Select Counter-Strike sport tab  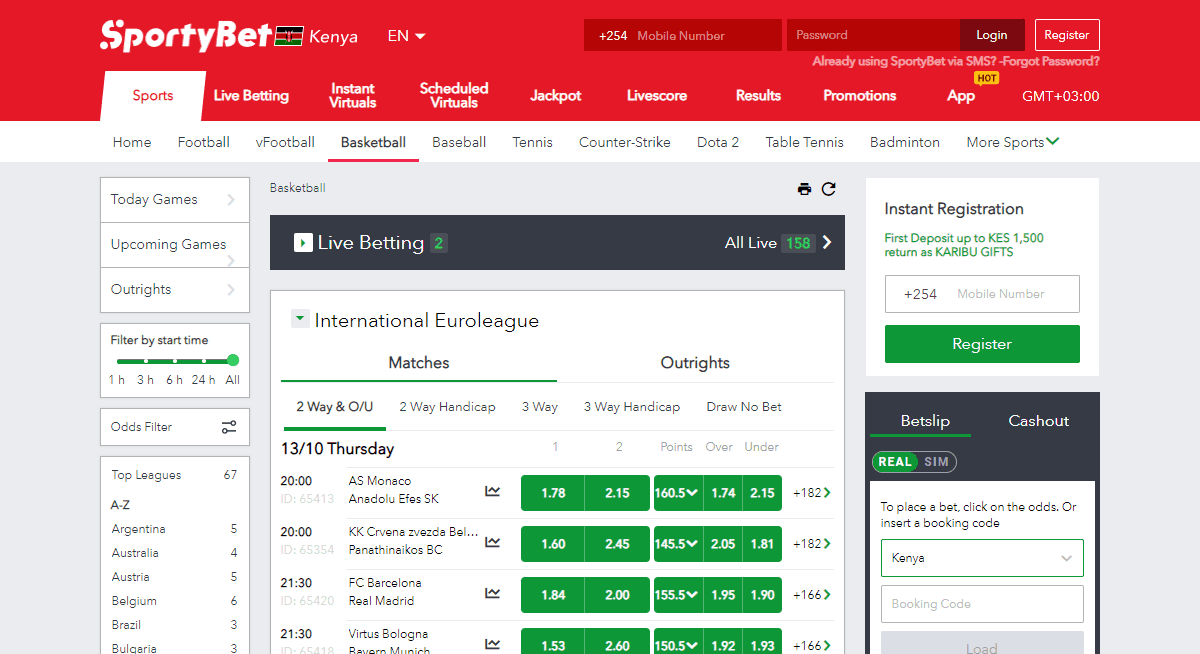(x=625, y=142)
